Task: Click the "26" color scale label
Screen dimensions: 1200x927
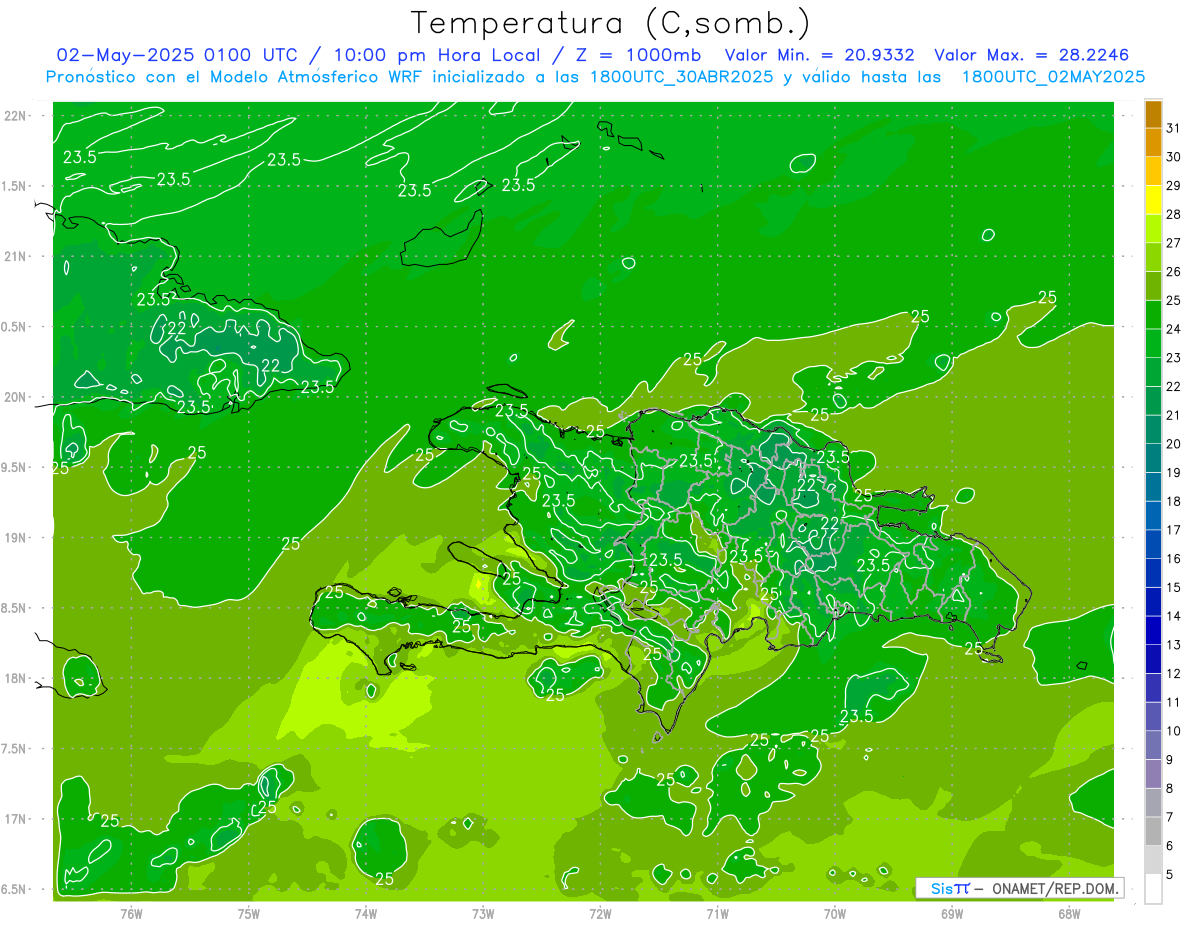Action: (x=1174, y=271)
